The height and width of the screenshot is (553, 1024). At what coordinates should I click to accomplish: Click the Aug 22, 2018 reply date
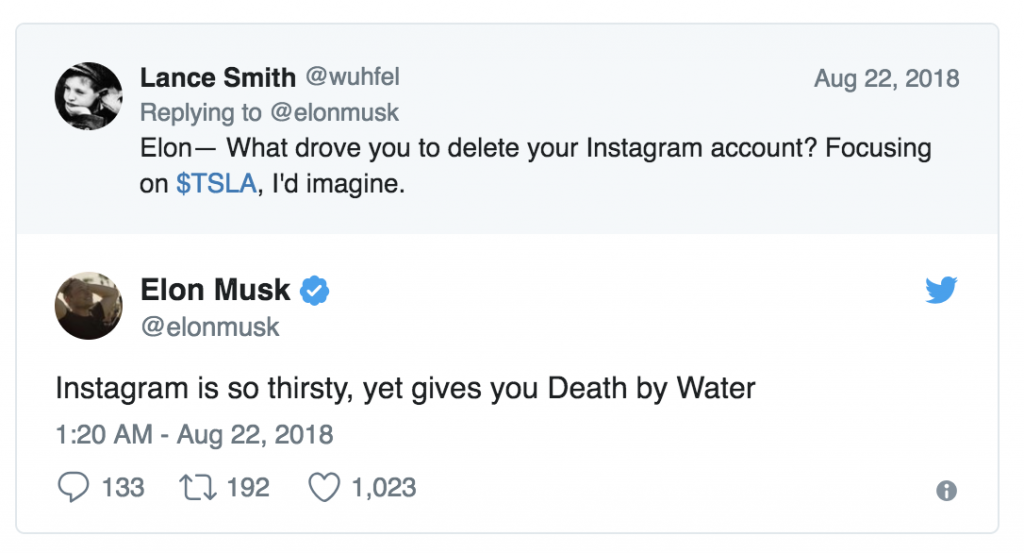point(886,78)
